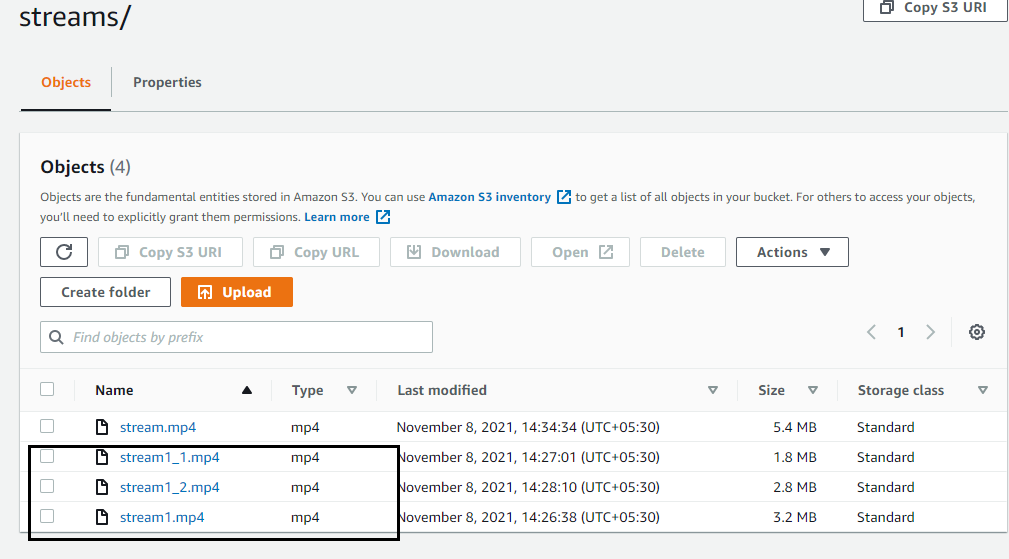Check the stream.mp4 row checkbox
Screen dimensions: 1009x559
pyautogui.click(x=47, y=426)
